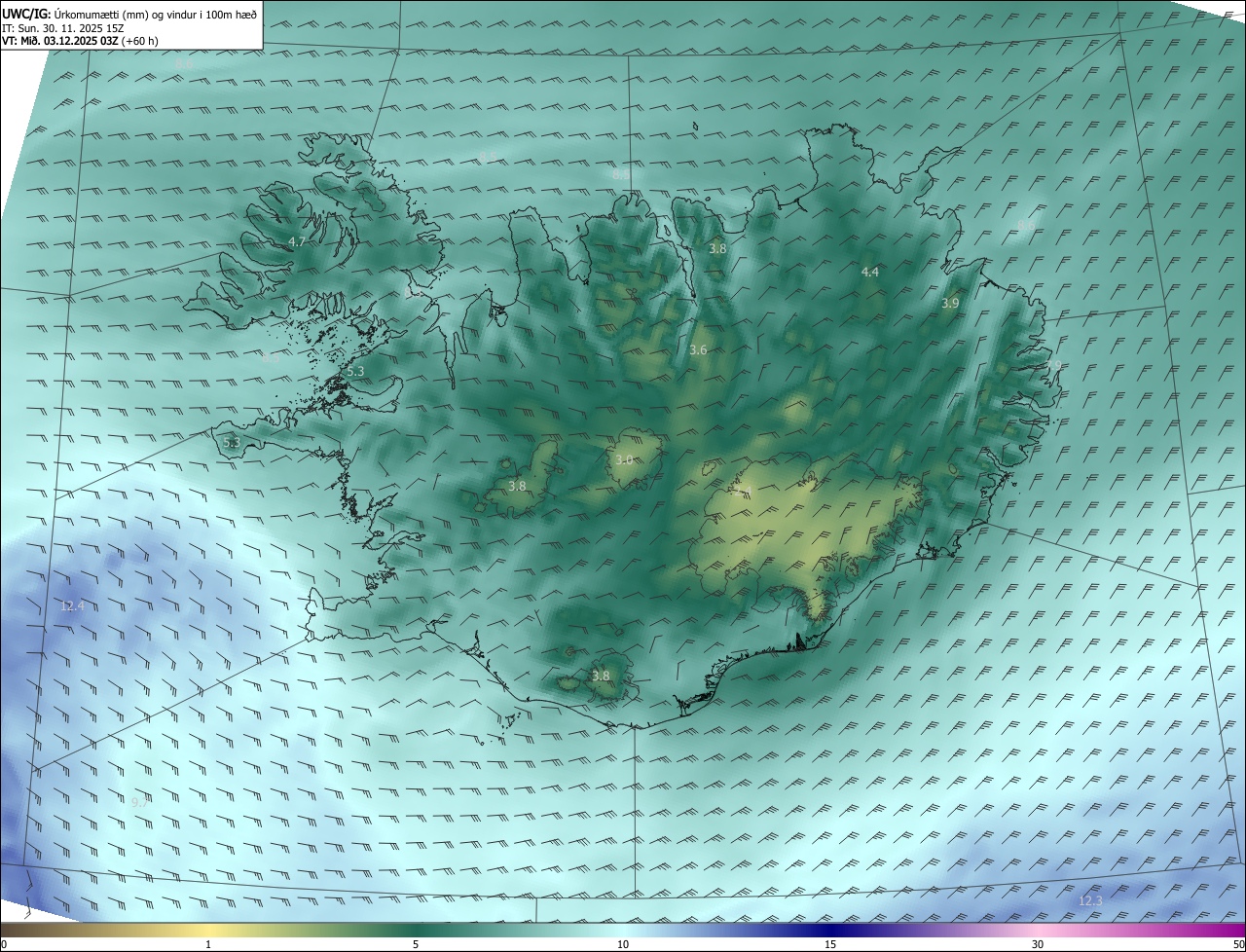The image size is (1246, 952).
Task: Click the color scale label 0
Action: pyautogui.click(x=4, y=944)
